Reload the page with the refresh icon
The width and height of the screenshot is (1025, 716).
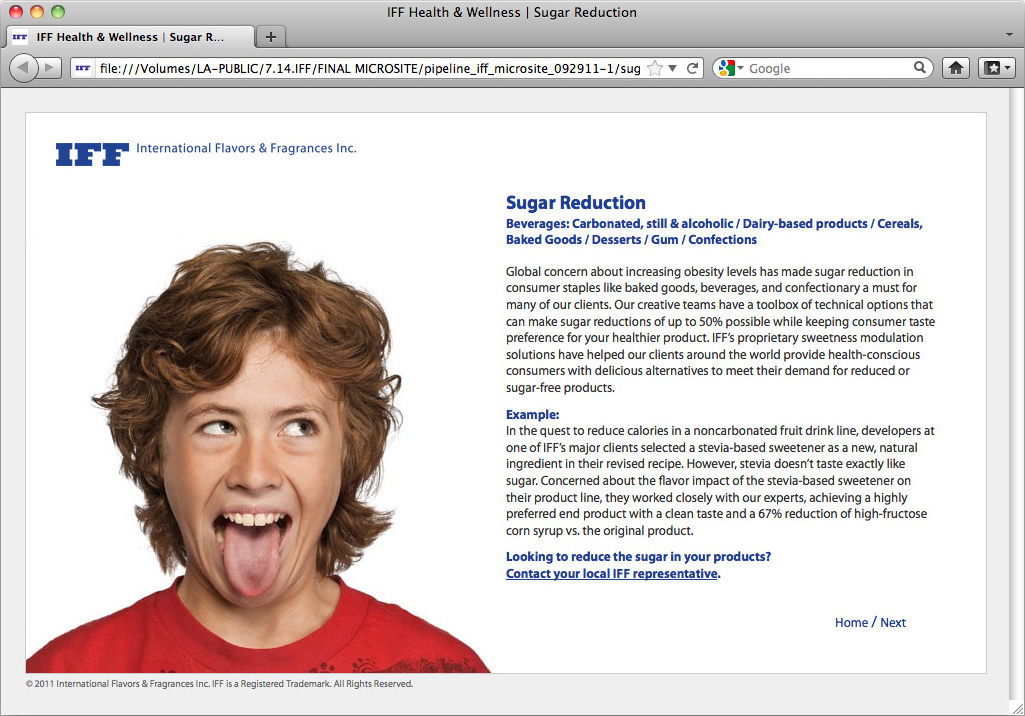[x=692, y=68]
